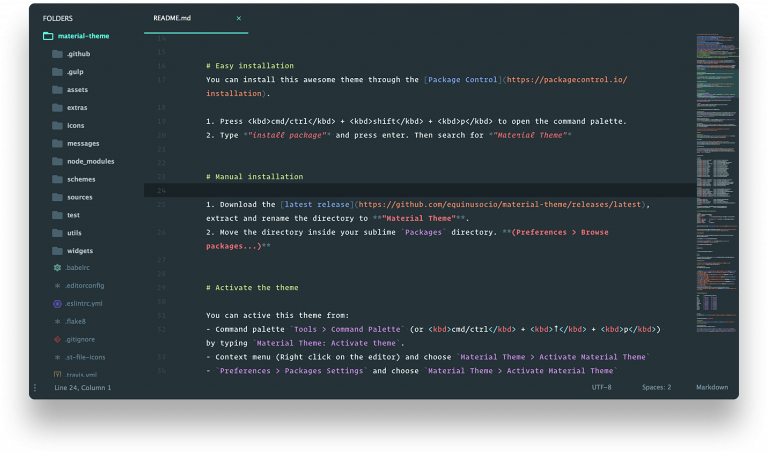This screenshot has height=454, width=768.
Task: Click the .st-file-icons file icon
Action: pyautogui.click(x=57, y=357)
